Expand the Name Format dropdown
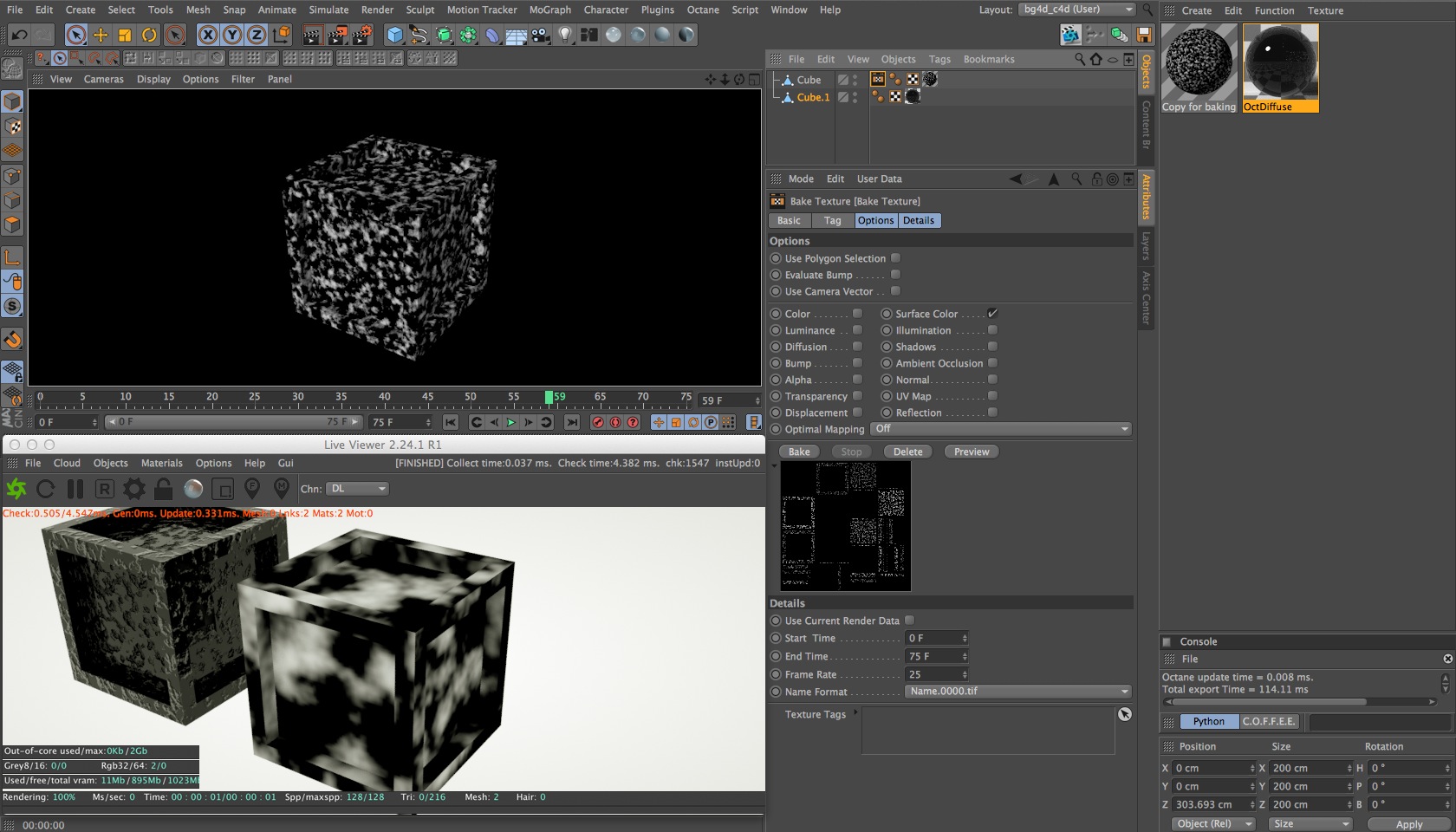The image size is (1456, 832). pyautogui.click(x=1018, y=692)
